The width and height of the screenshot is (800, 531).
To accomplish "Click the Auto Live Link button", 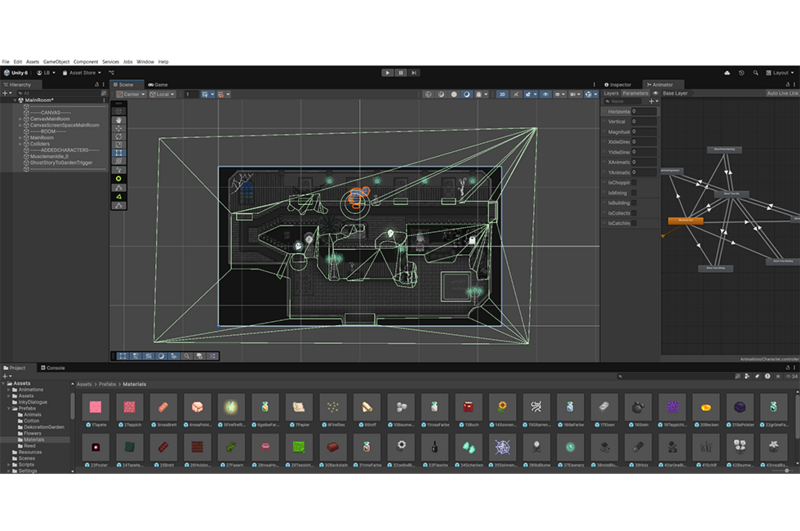I will point(781,94).
